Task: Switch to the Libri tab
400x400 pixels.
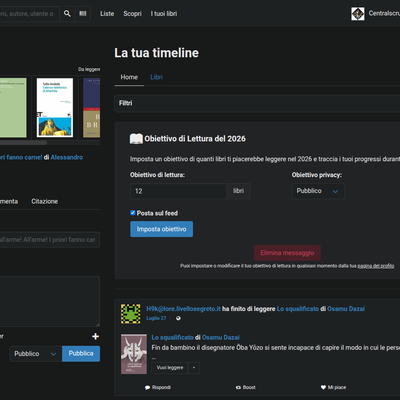Action: (x=156, y=77)
